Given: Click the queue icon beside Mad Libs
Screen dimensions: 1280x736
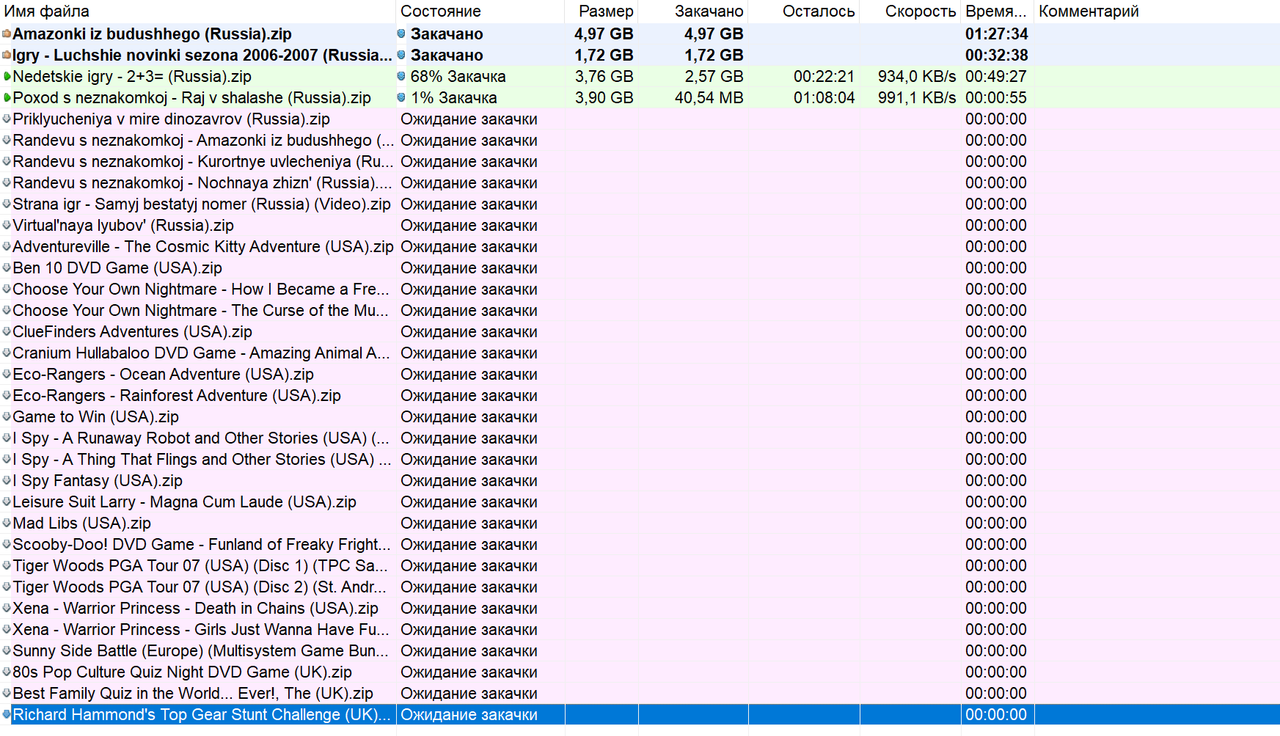Looking at the screenshot, I should pos(7,523).
